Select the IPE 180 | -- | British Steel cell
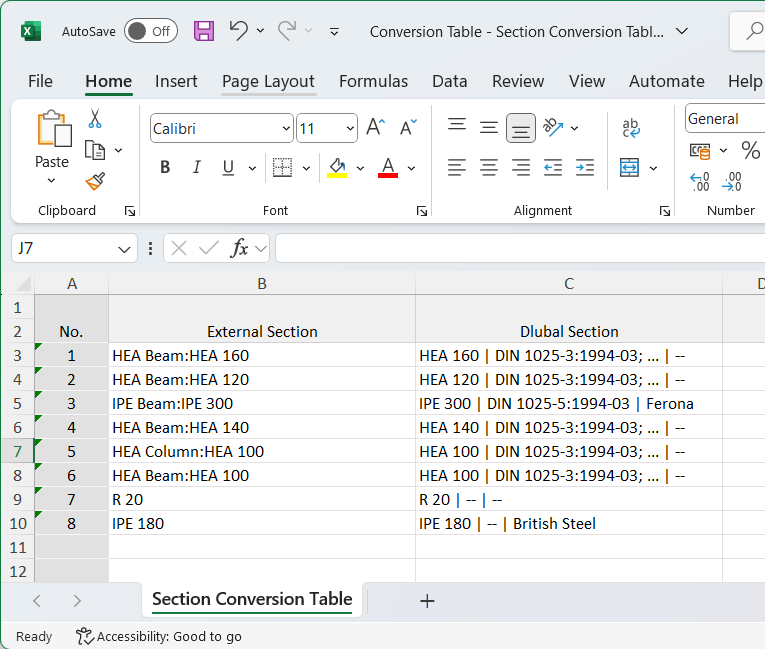The image size is (765, 649). pyautogui.click(x=568, y=523)
